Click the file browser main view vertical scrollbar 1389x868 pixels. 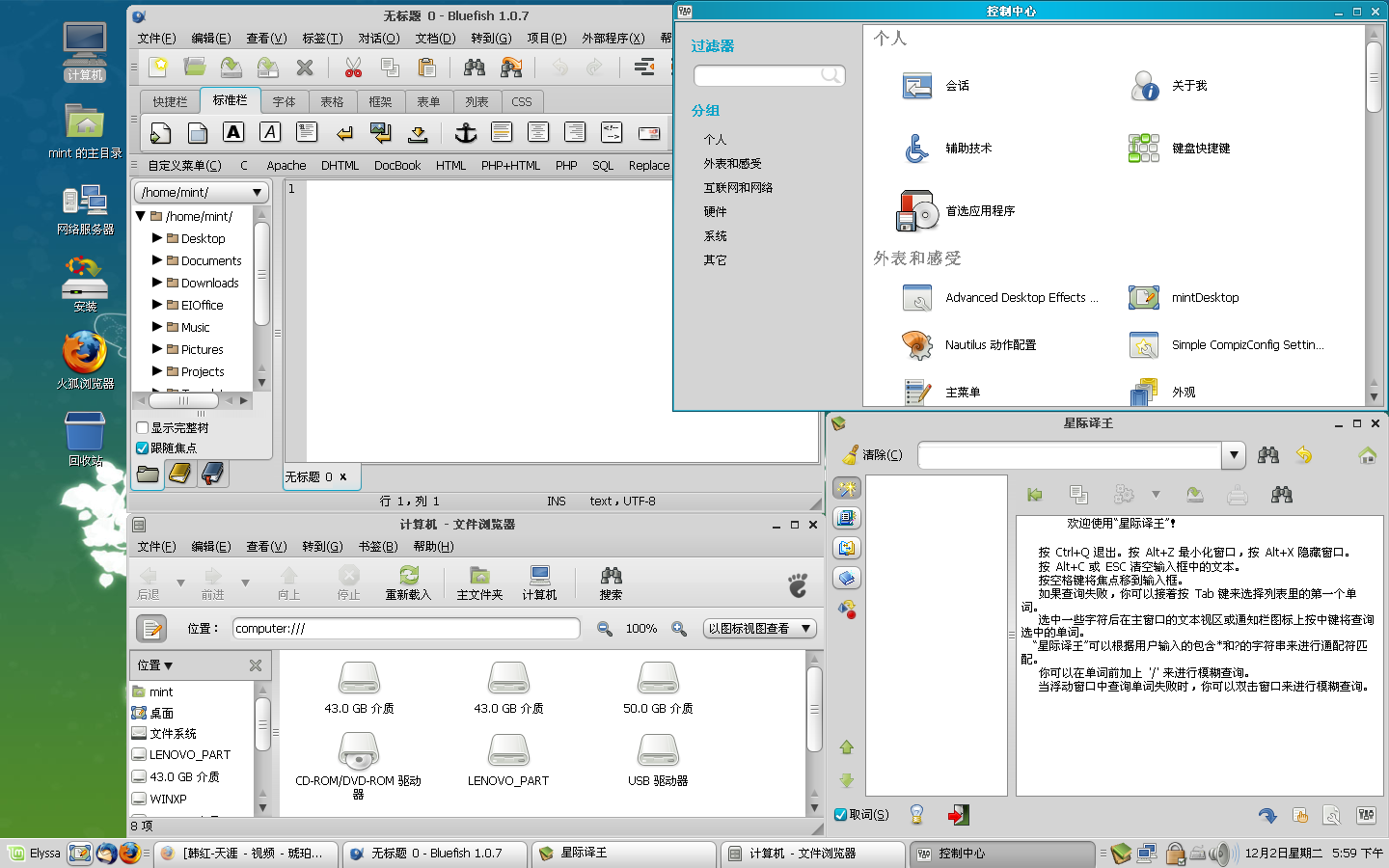coord(814,709)
